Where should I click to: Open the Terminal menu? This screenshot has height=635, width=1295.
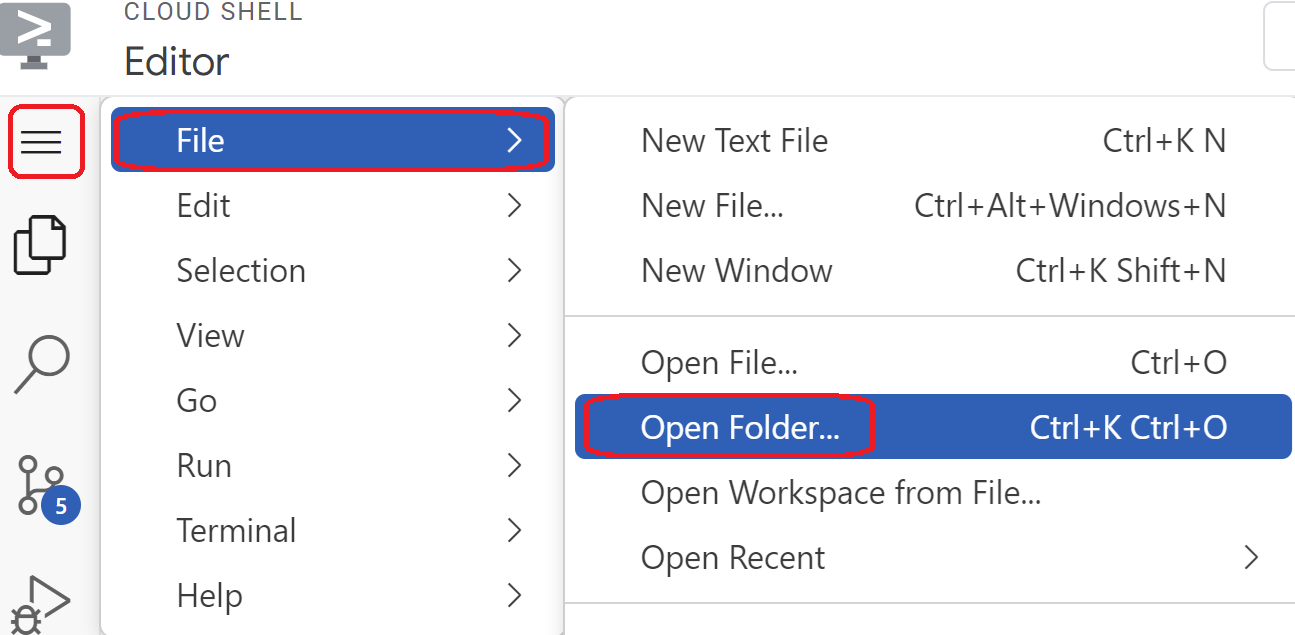click(236, 531)
